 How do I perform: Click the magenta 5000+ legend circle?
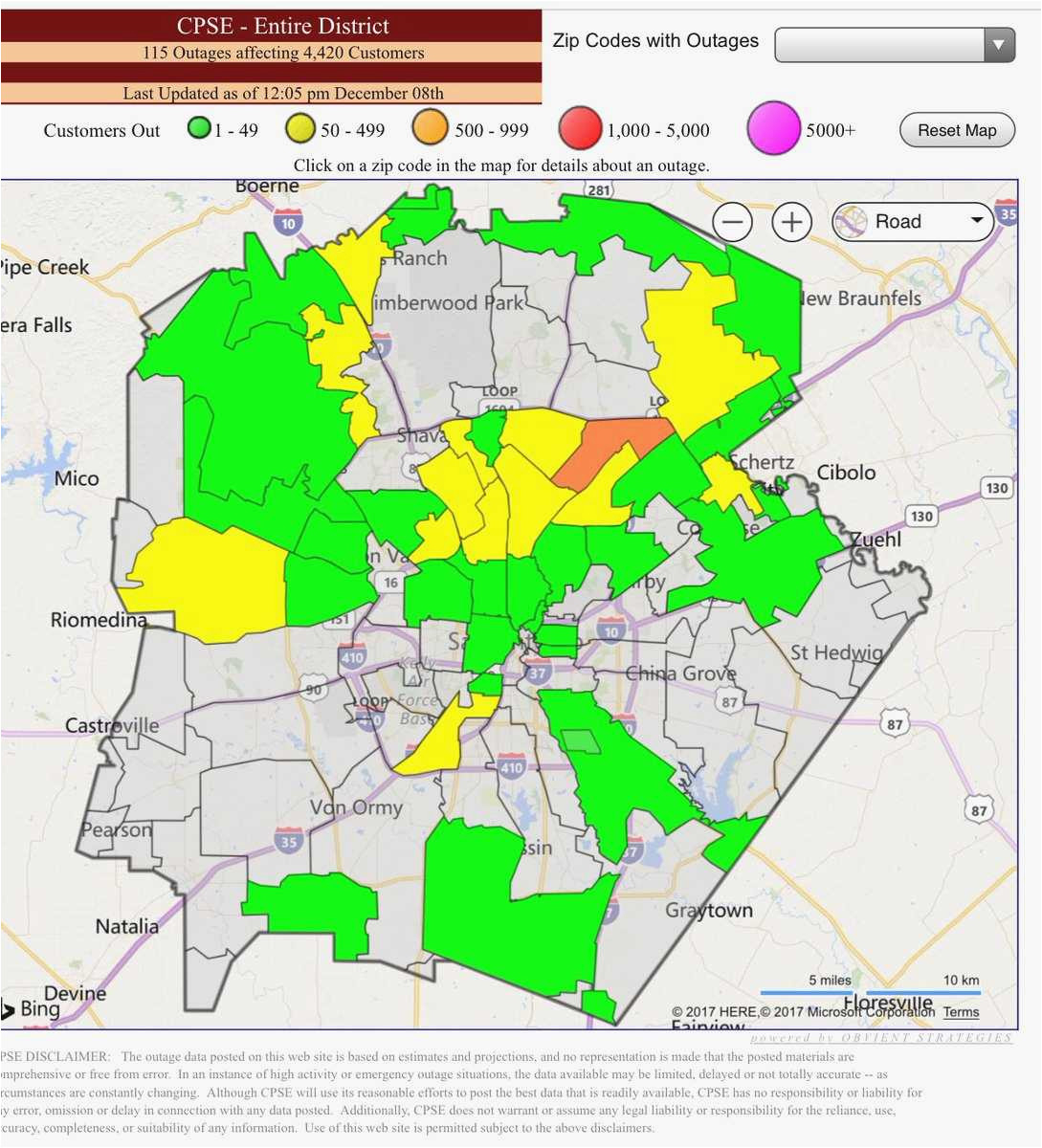pyautogui.click(x=773, y=129)
